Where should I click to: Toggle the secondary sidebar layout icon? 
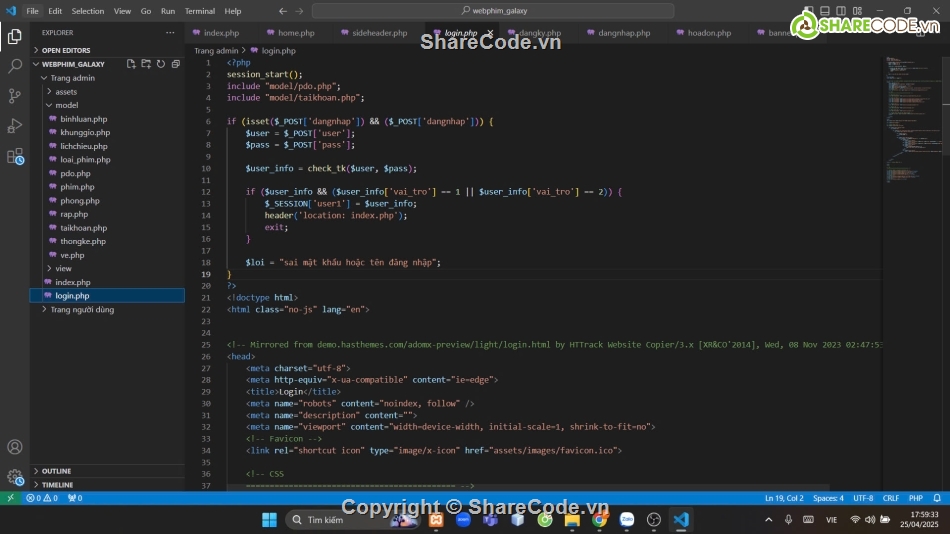[841, 11]
